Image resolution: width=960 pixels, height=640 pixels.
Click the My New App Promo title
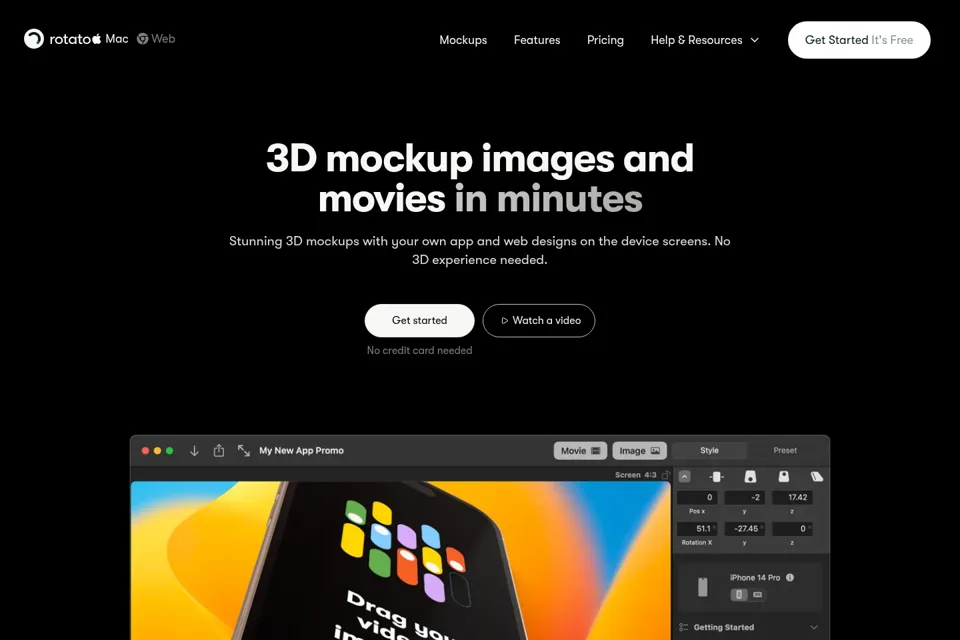pyautogui.click(x=301, y=450)
